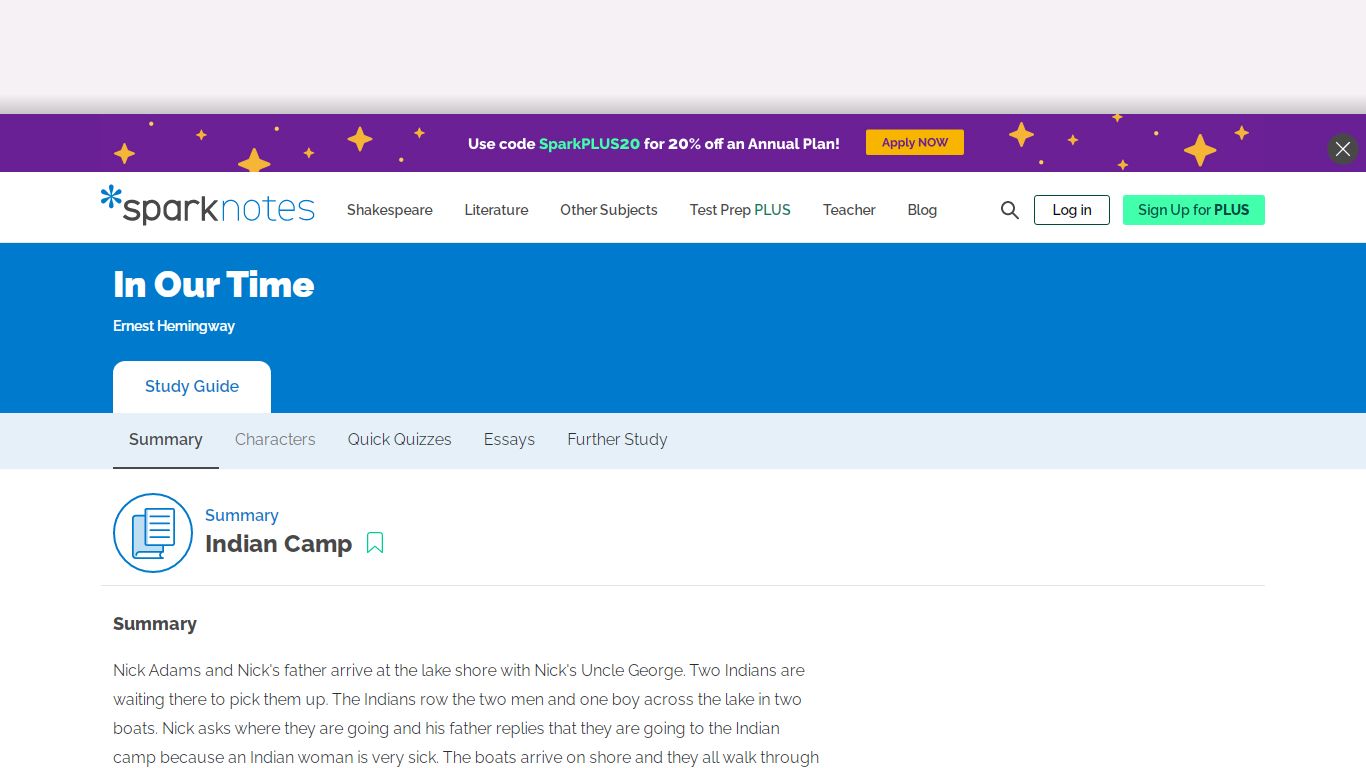The image size is (1366, 768).
Task: Open the Further Study tab
Action: tap(617, 440)
